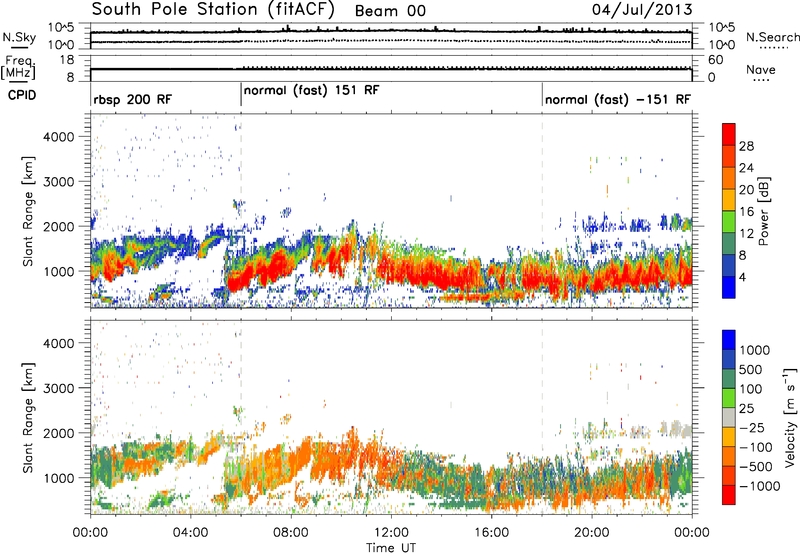Click the '12:00' time axis label
The width and height of the screenshot is (800, 554).
pos(391,533)
